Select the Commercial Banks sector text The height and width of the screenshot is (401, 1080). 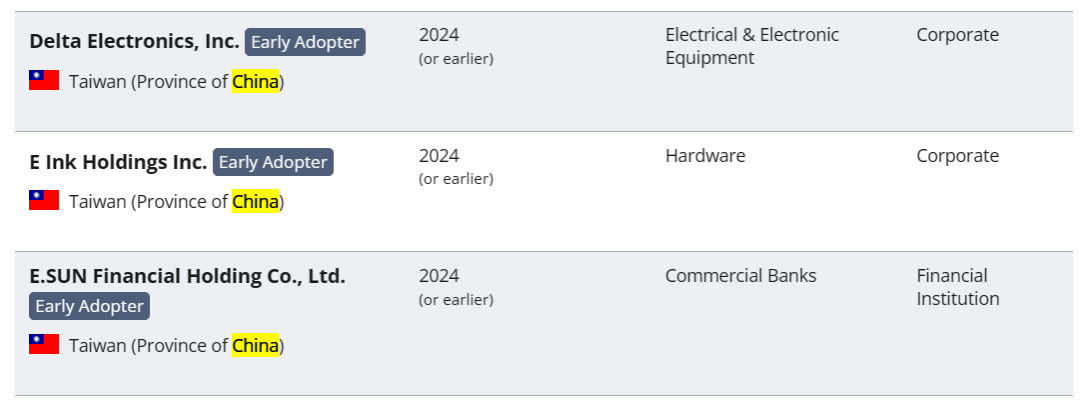tap(740, 276)
